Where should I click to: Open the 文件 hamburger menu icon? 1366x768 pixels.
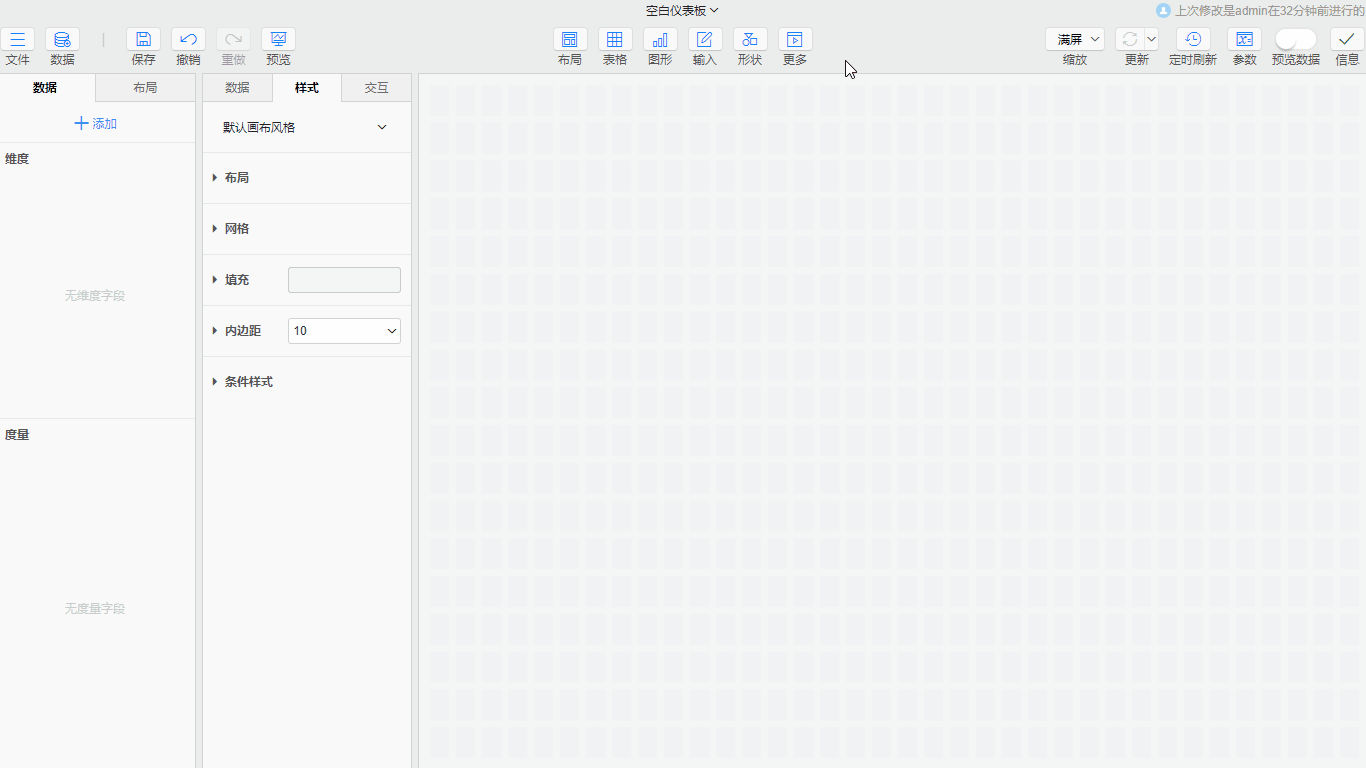pos(17,40)
